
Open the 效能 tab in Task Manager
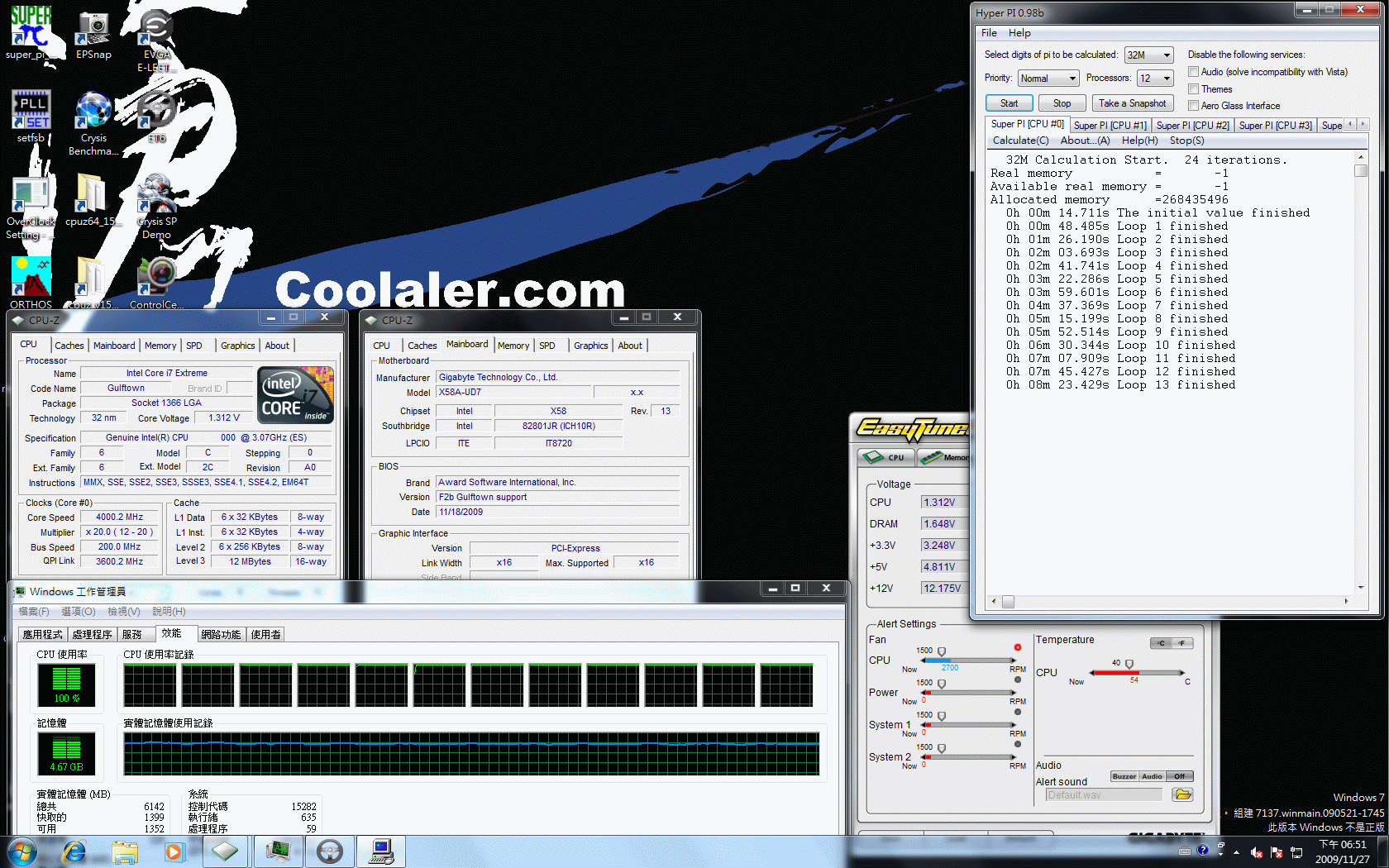click(x=171, y=633)
